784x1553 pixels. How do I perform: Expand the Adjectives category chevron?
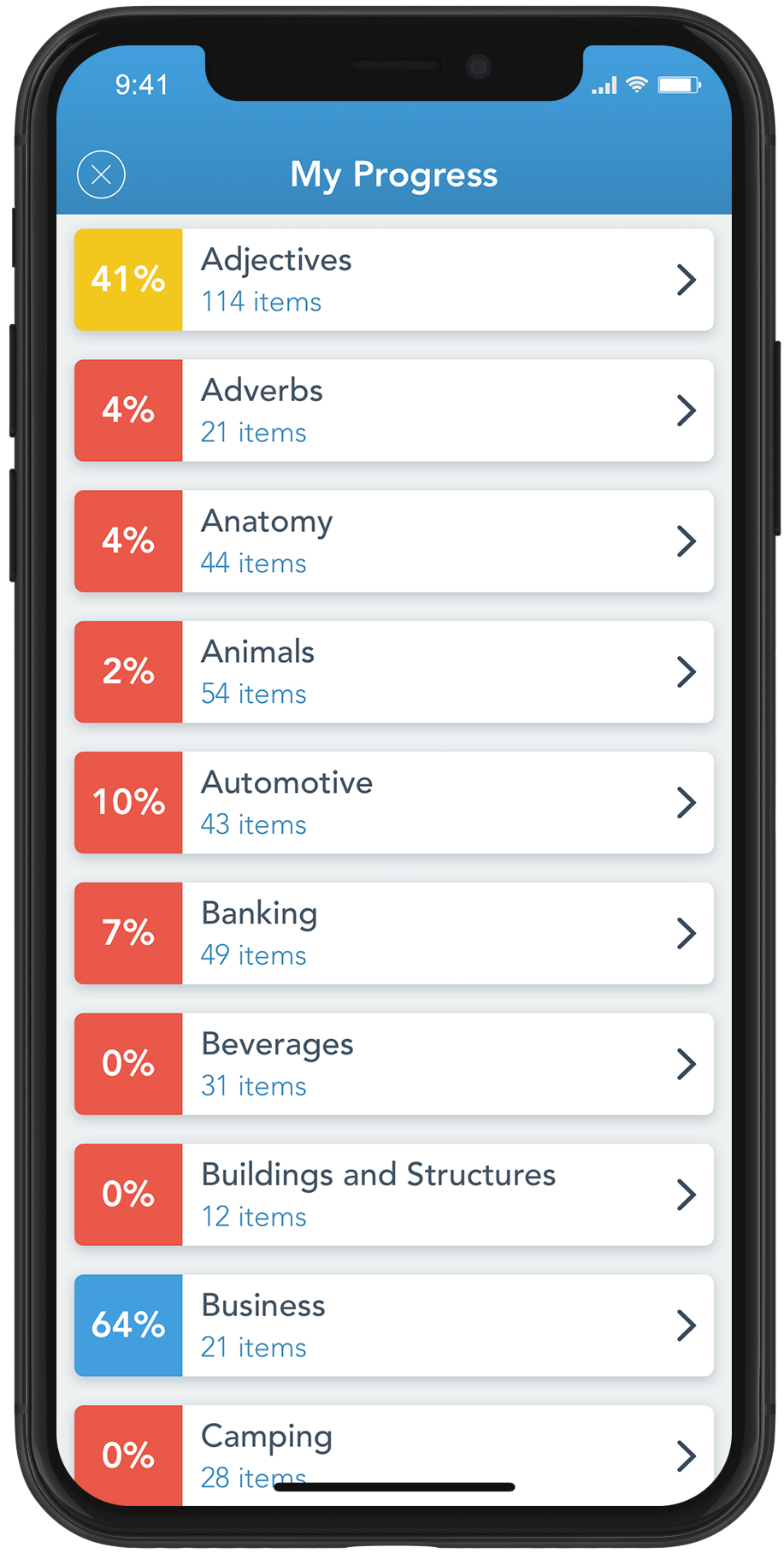pyautogui.click(x=686, y=280)
